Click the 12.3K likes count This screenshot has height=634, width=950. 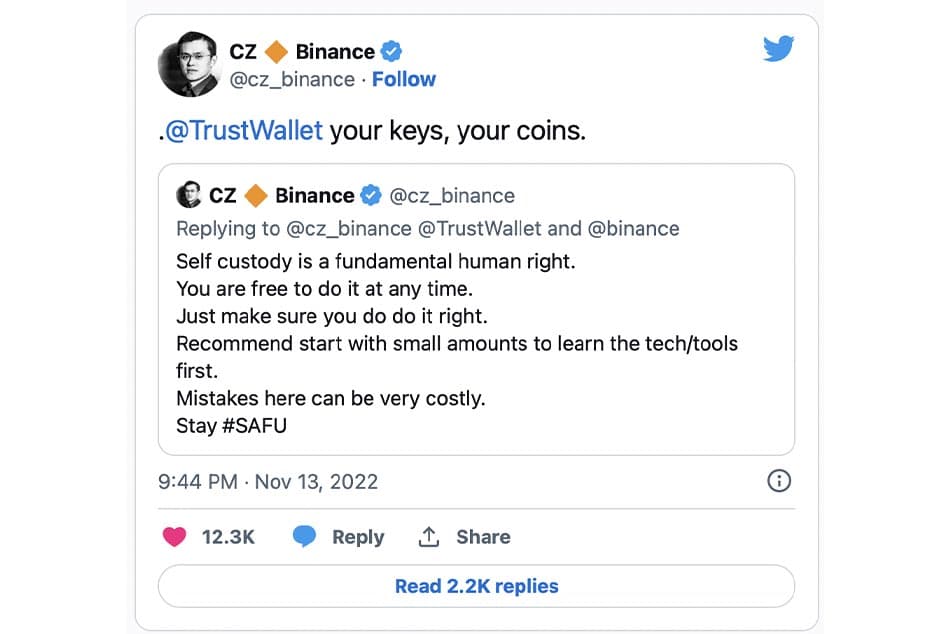[228, 537]
